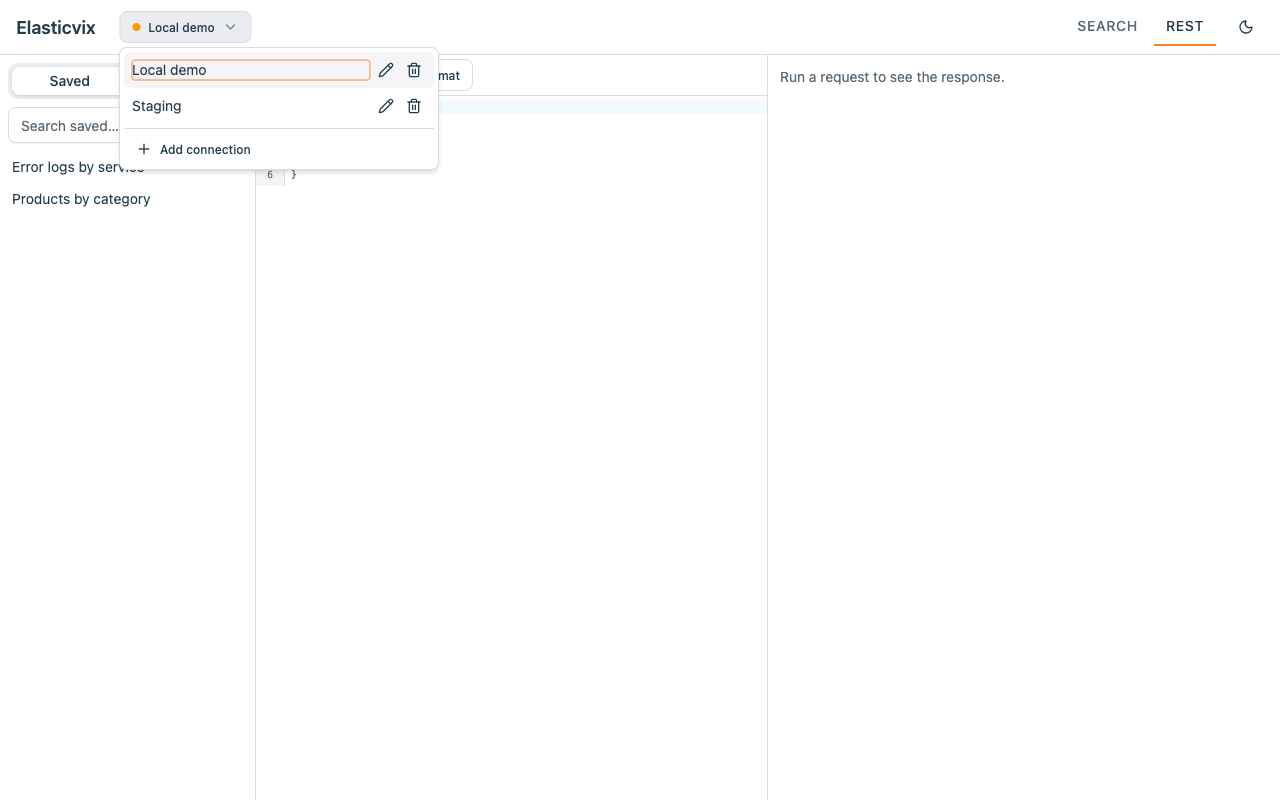The image size is (1280, 800).
Task: Delete the Staging connection
Action: pos(414,106)
